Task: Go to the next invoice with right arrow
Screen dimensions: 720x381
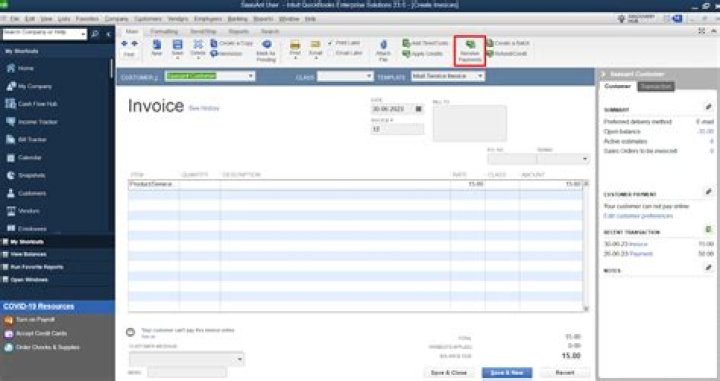Action: point(135,44)
